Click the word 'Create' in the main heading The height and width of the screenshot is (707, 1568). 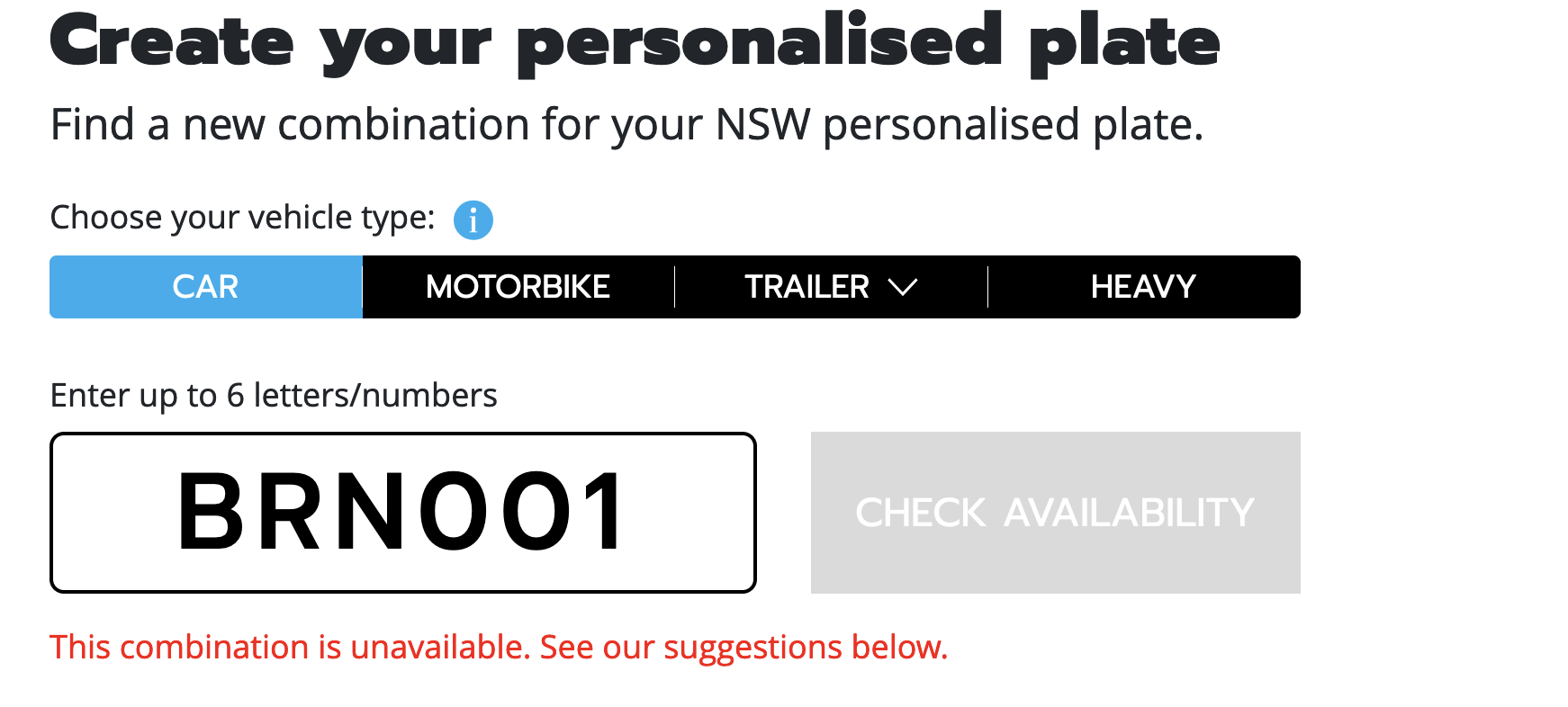pos(172,41)
